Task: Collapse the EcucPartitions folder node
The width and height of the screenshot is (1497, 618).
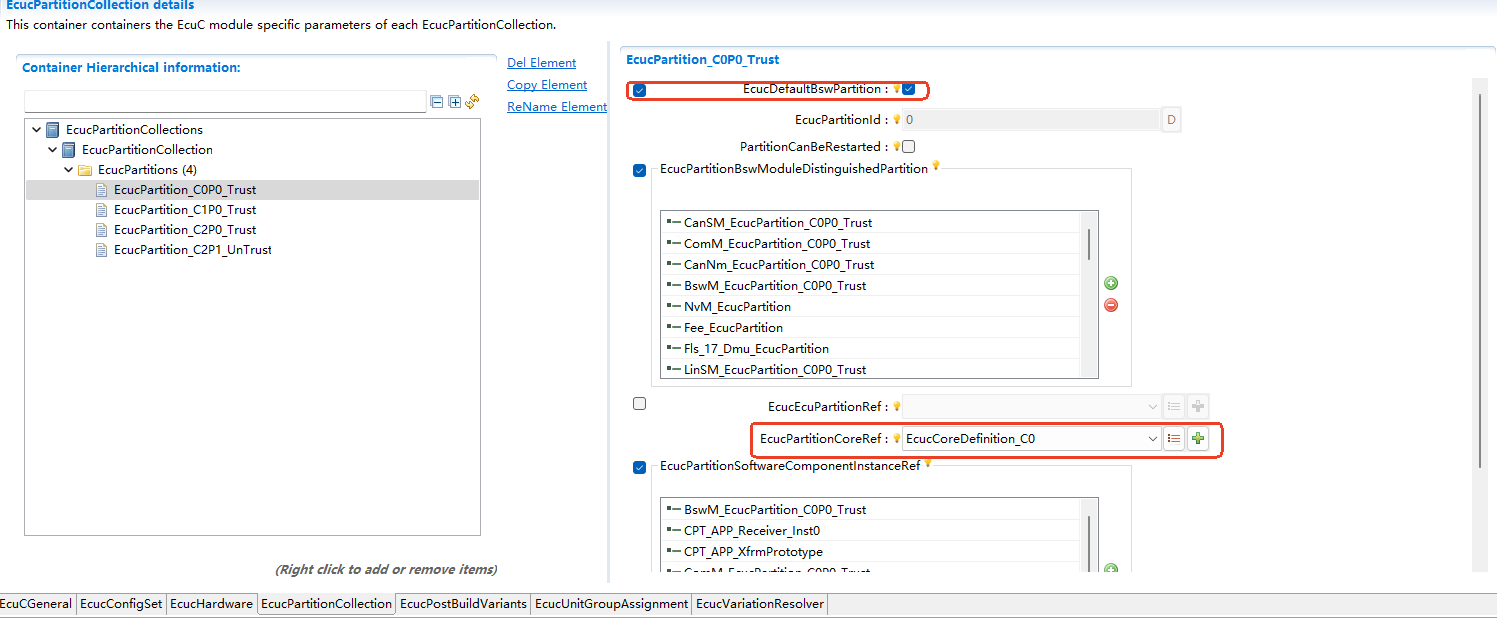Action: [x=69, y=170]
